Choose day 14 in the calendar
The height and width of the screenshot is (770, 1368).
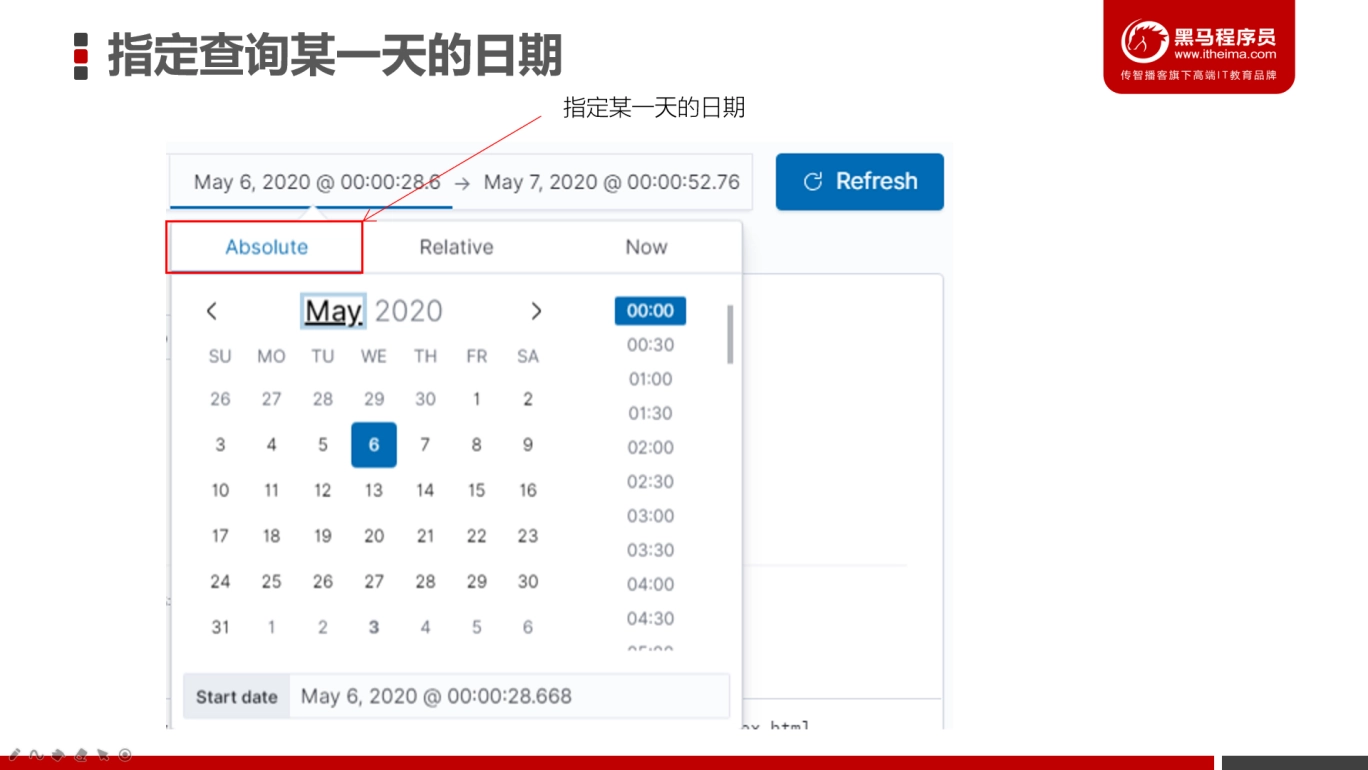coord(425,490)
